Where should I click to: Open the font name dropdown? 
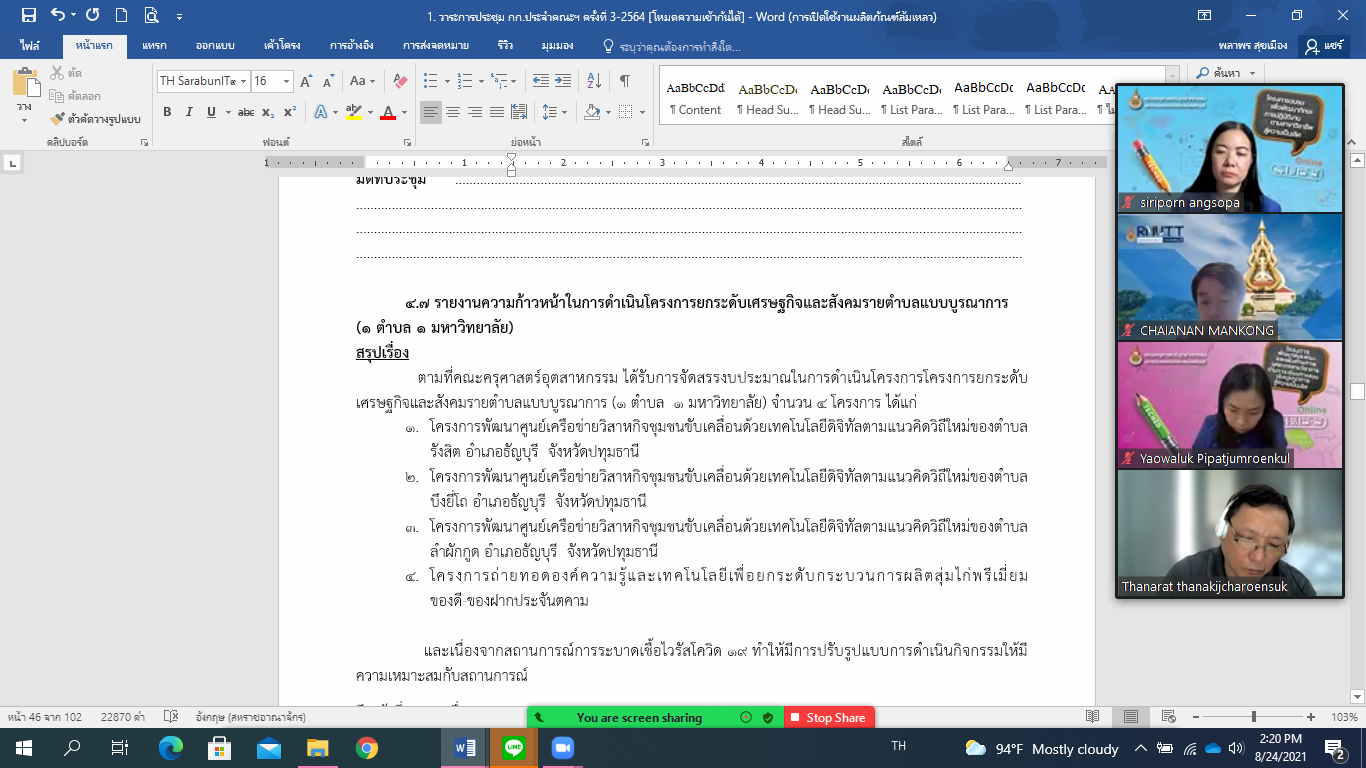click(x=244, y=81)
